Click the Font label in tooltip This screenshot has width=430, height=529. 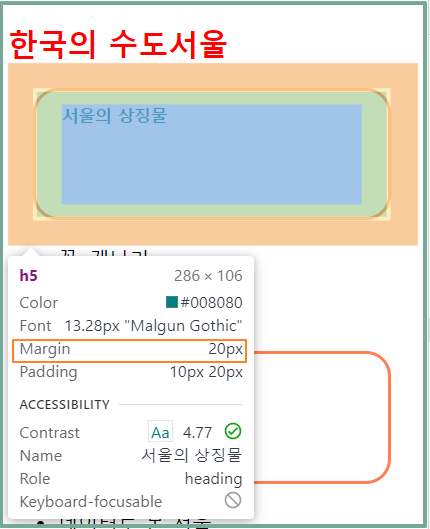coord(35,326)
